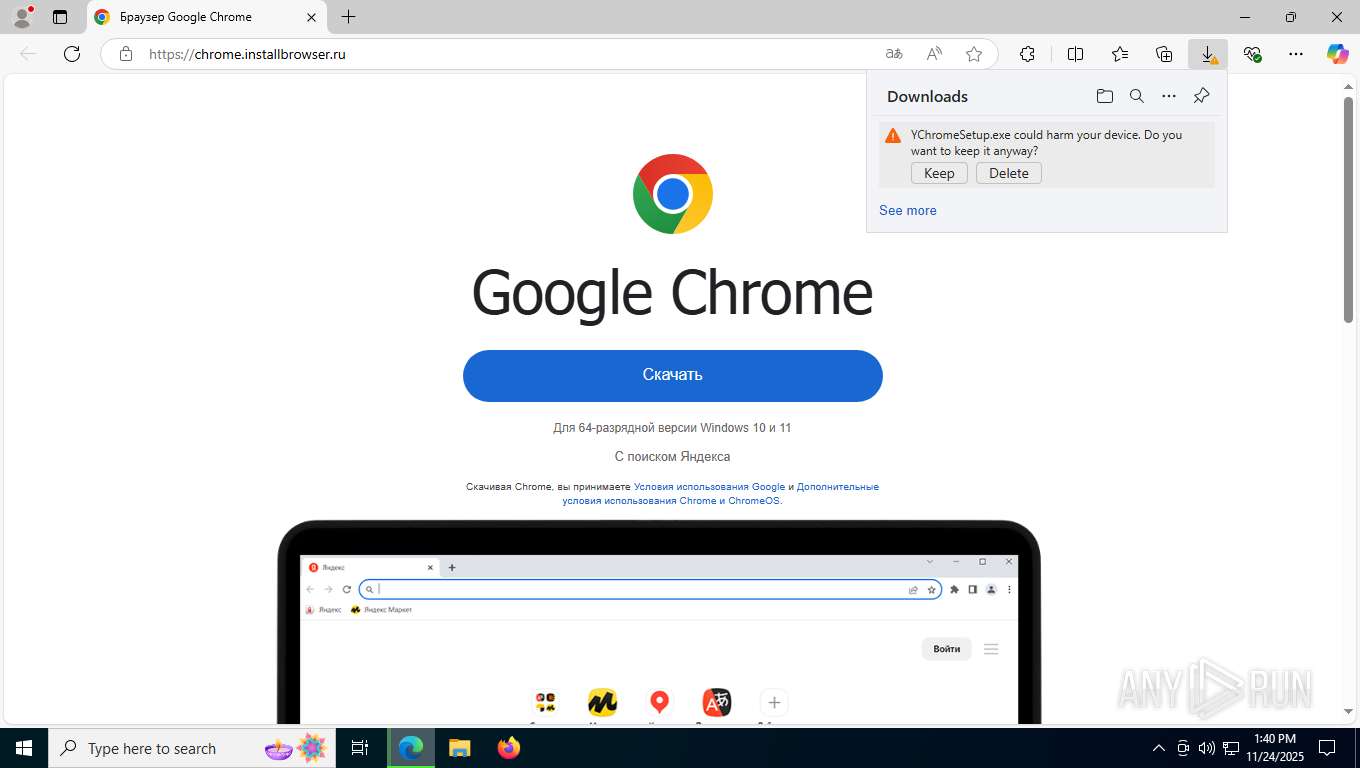The width and height of the screenshot is (1360, 768).
Task: Open the notification center icon
Action: pos(1327,748)
